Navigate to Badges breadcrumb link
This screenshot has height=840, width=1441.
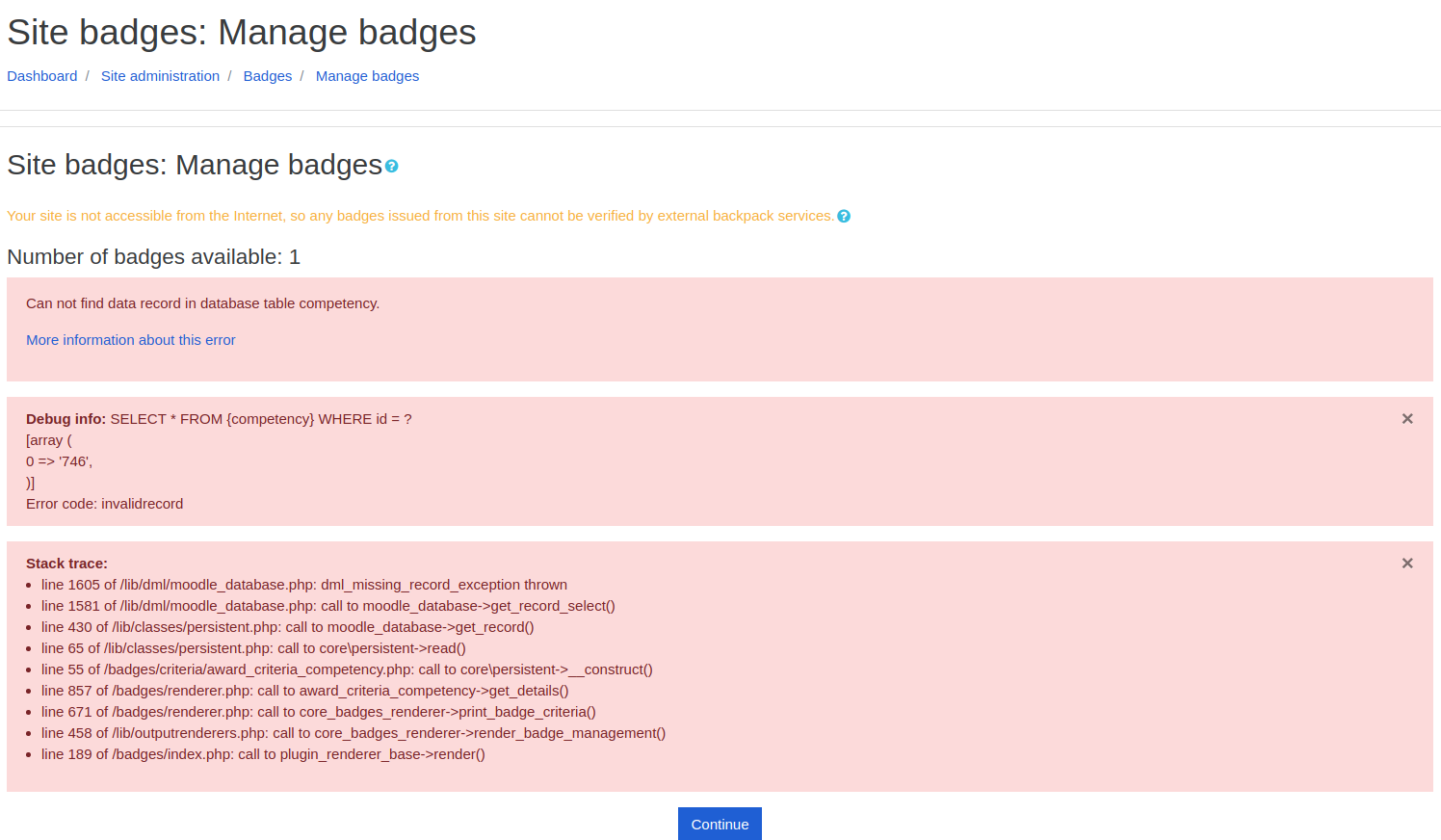[268, 76]
